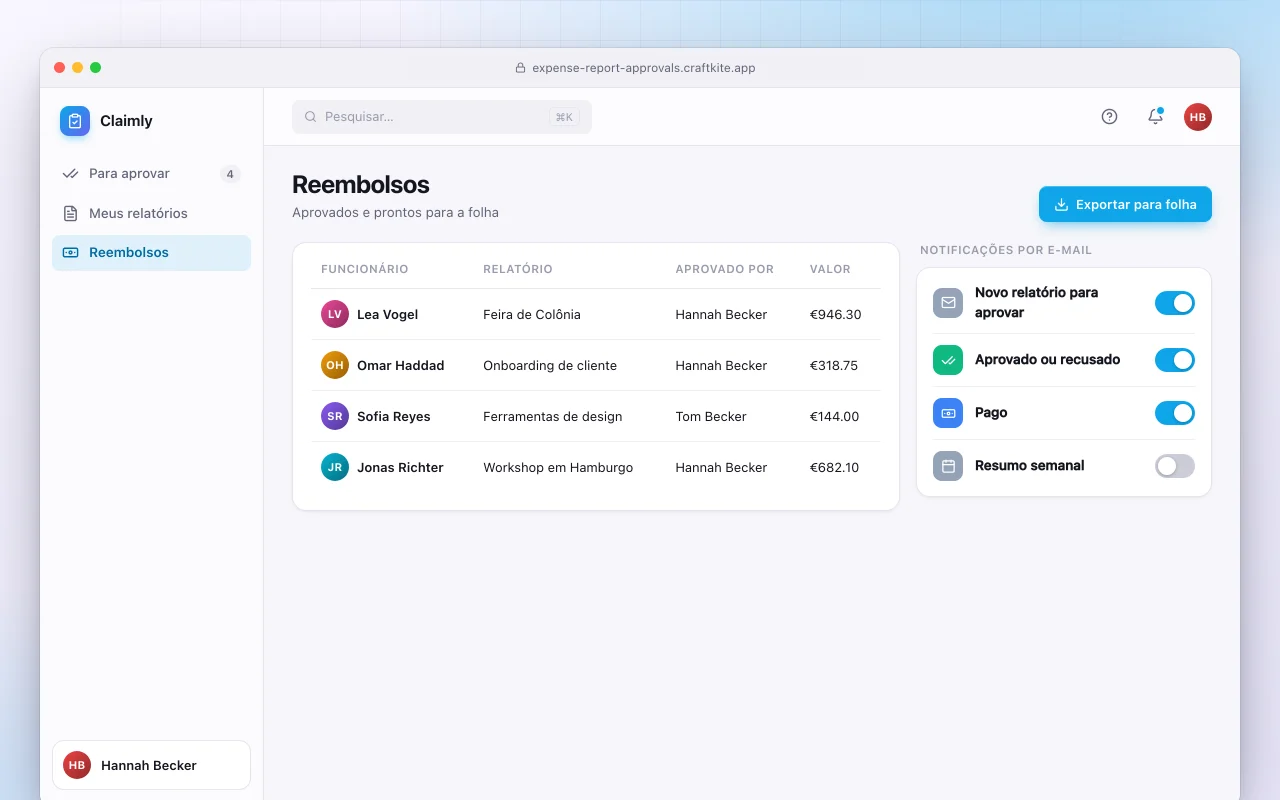Select the Ferramentas de design report
Viewport: 1280px width, 800px height.
click(x=553, y=416)
